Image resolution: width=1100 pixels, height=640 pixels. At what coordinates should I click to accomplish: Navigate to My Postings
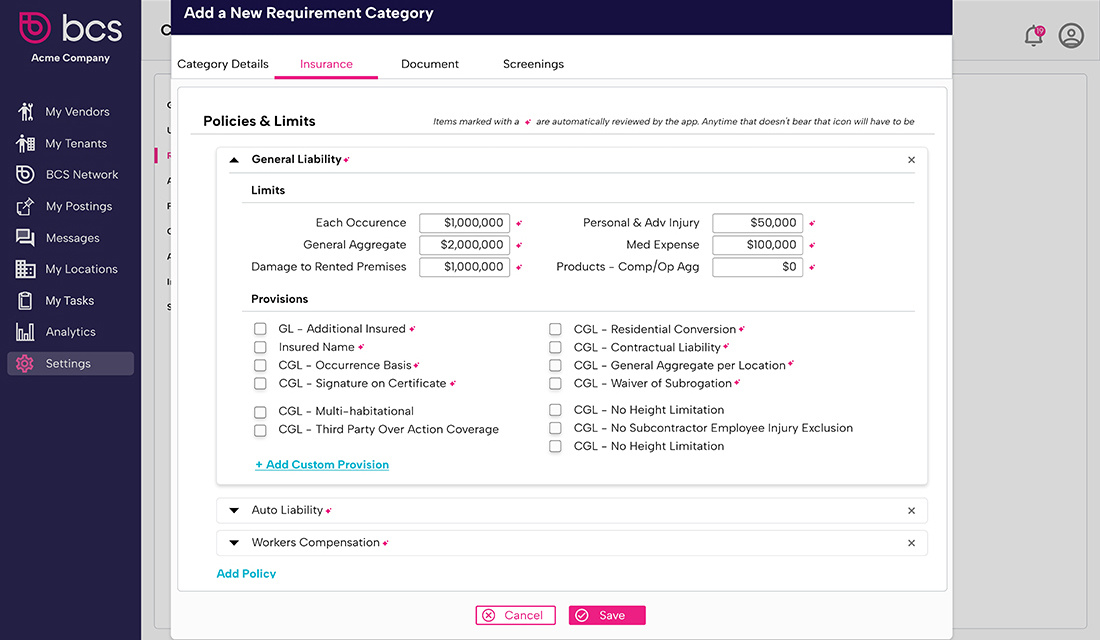(72, 206)
